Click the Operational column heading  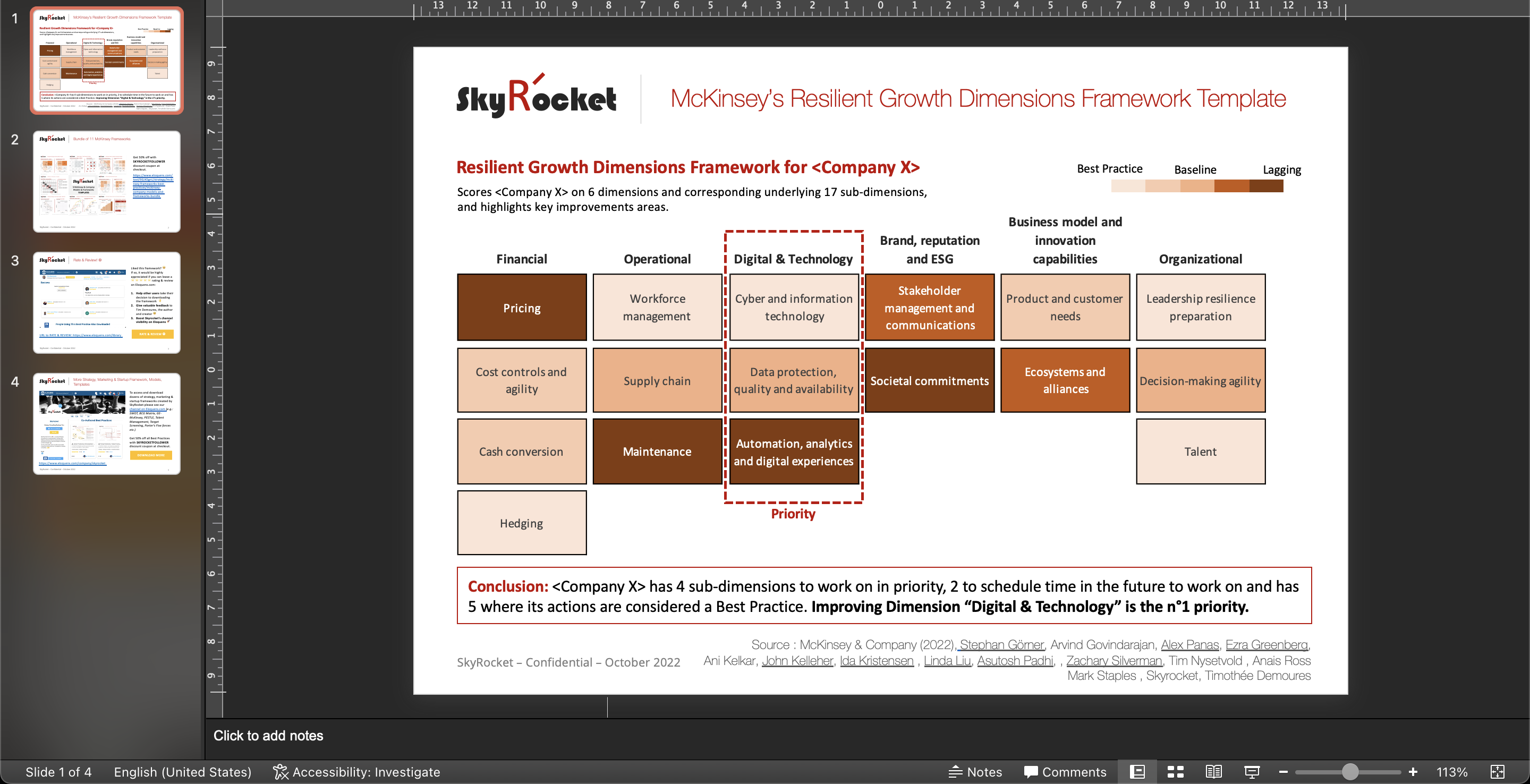point(657,259)
